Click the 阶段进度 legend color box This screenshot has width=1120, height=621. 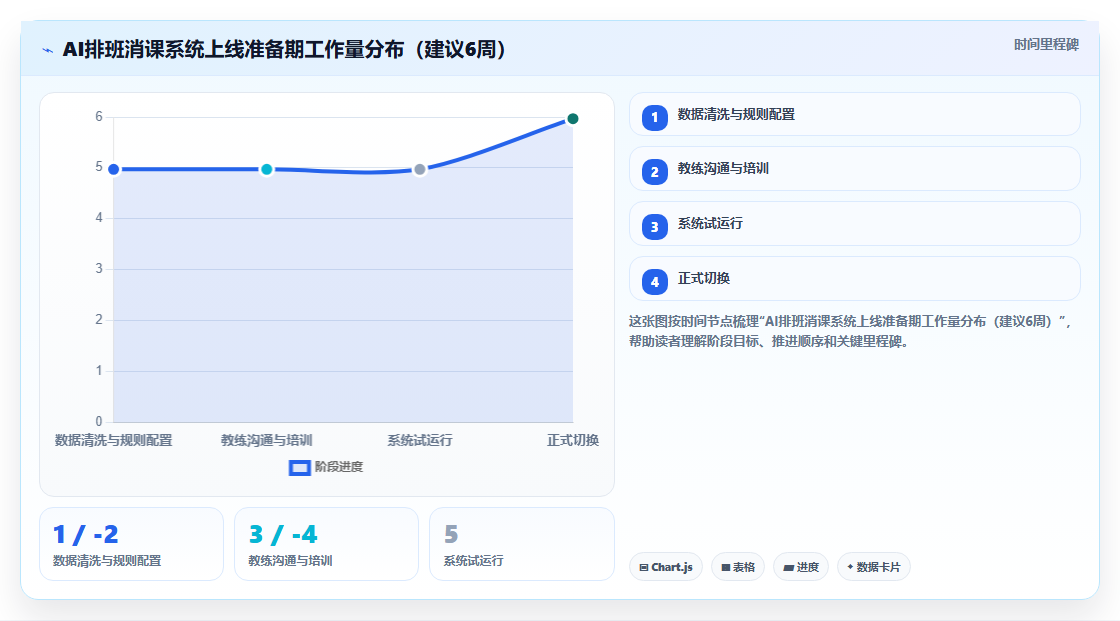tap(299, 468)
